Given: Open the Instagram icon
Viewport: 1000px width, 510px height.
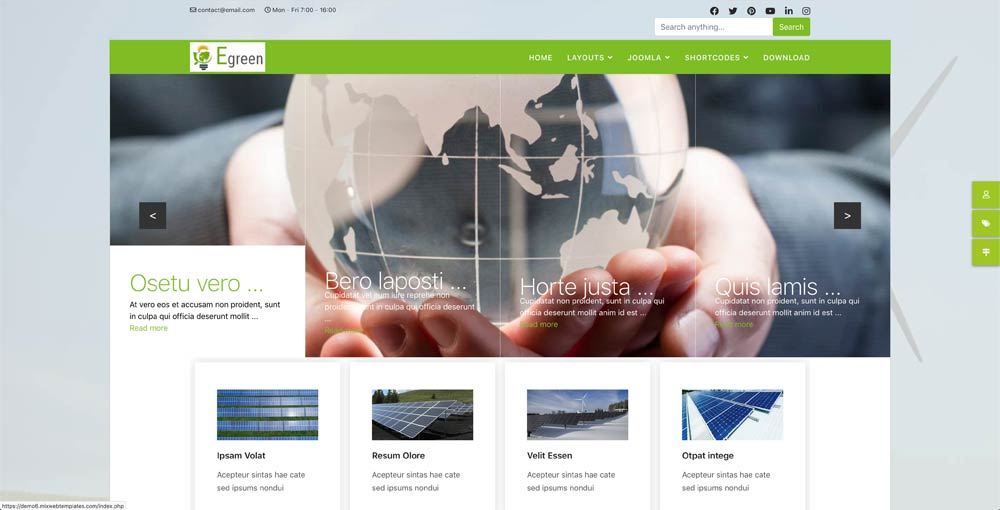Looking at the screenshot, I should pyautogui.click(x=807, y=11).
